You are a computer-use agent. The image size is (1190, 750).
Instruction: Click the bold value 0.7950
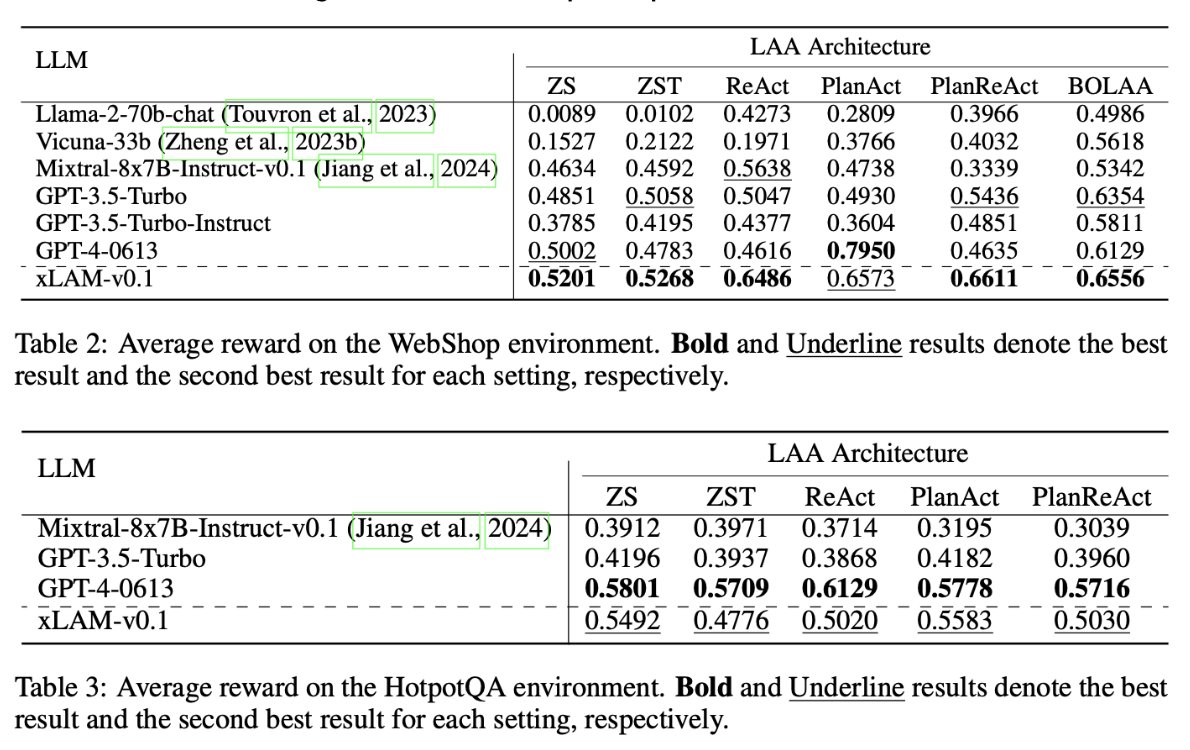(x=861, y=251)
